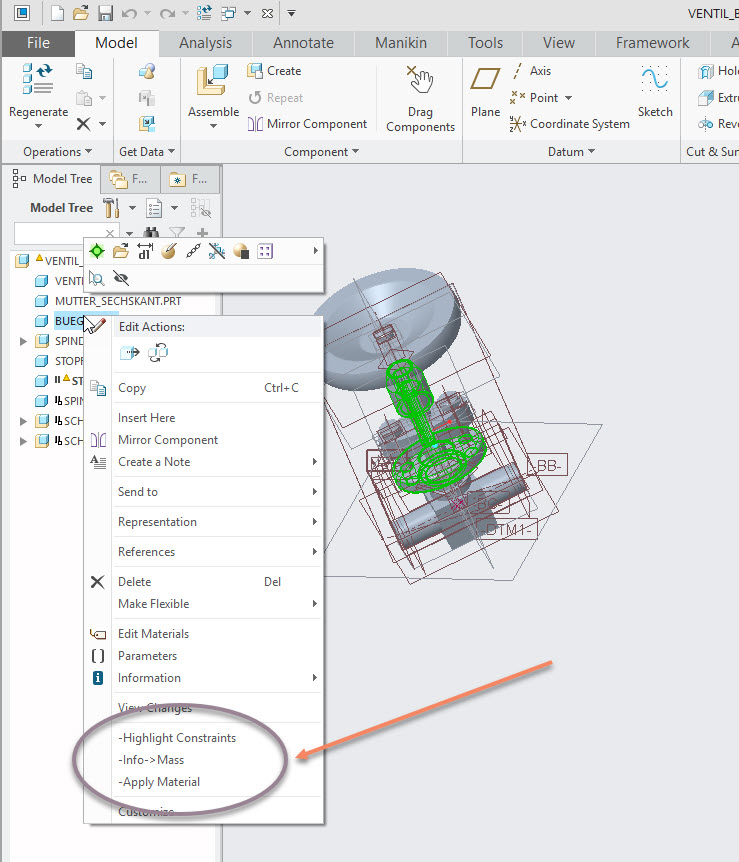The image size is (739, 862).
Task: Click the Zoom to Selected icon in mini toolbar
Action: click(x=97, y=278)
